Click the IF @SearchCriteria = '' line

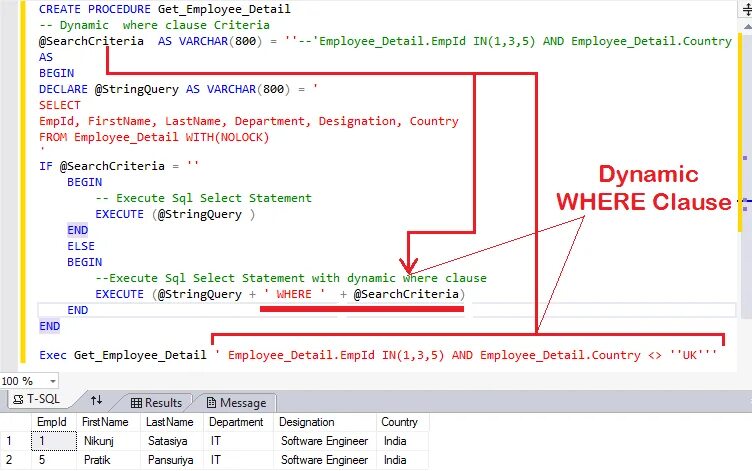tap(118, 166)
